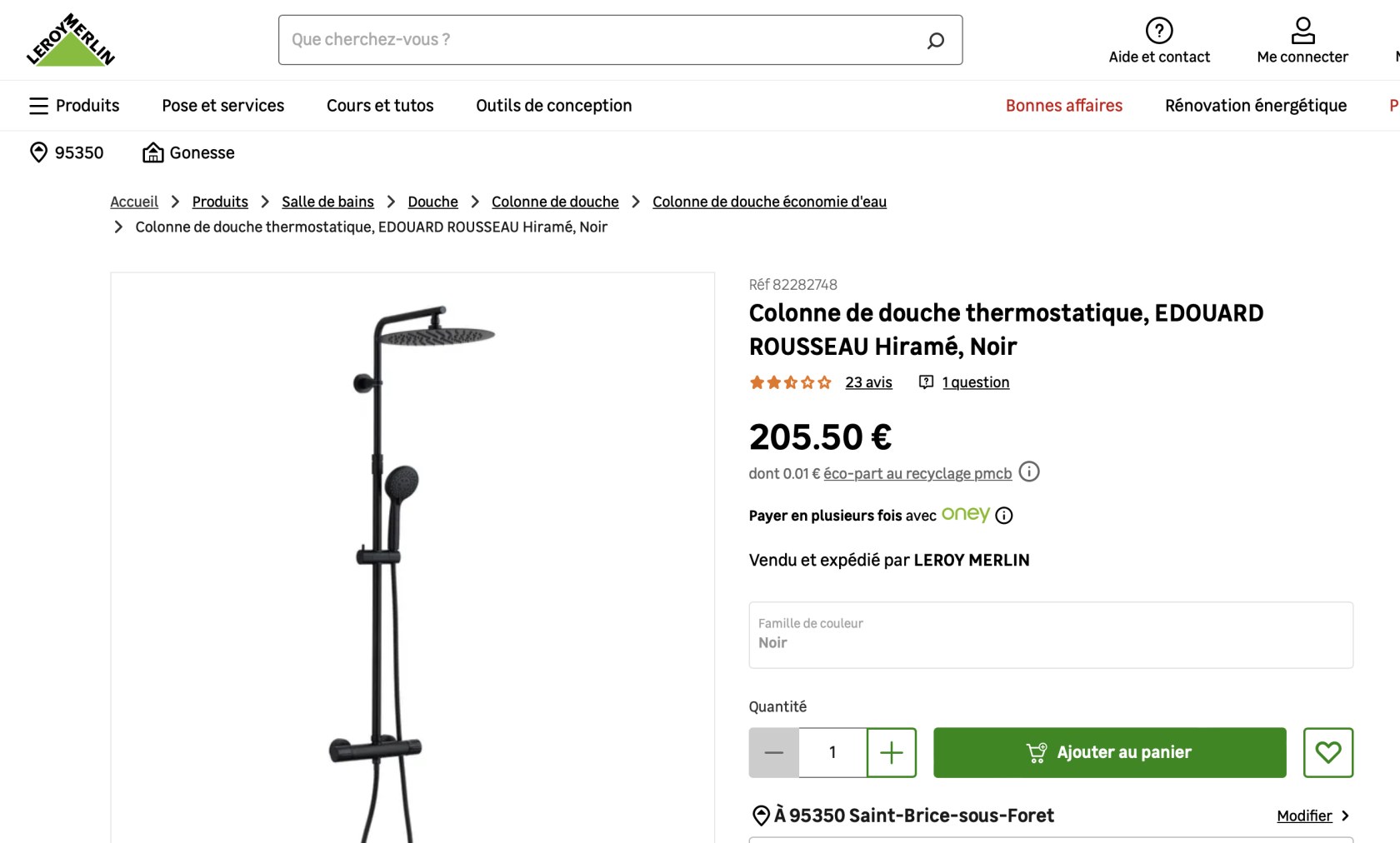
Task: Open Bonnes affaires menu item
Action: (1063, 106)
